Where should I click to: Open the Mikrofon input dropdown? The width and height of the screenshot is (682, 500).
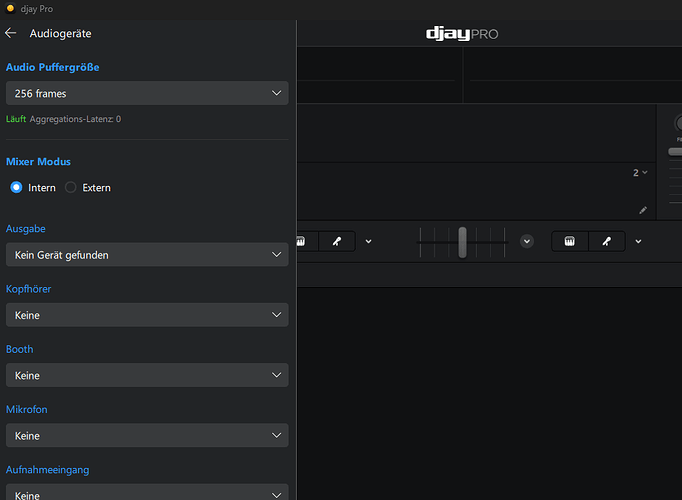pos(147,436)
